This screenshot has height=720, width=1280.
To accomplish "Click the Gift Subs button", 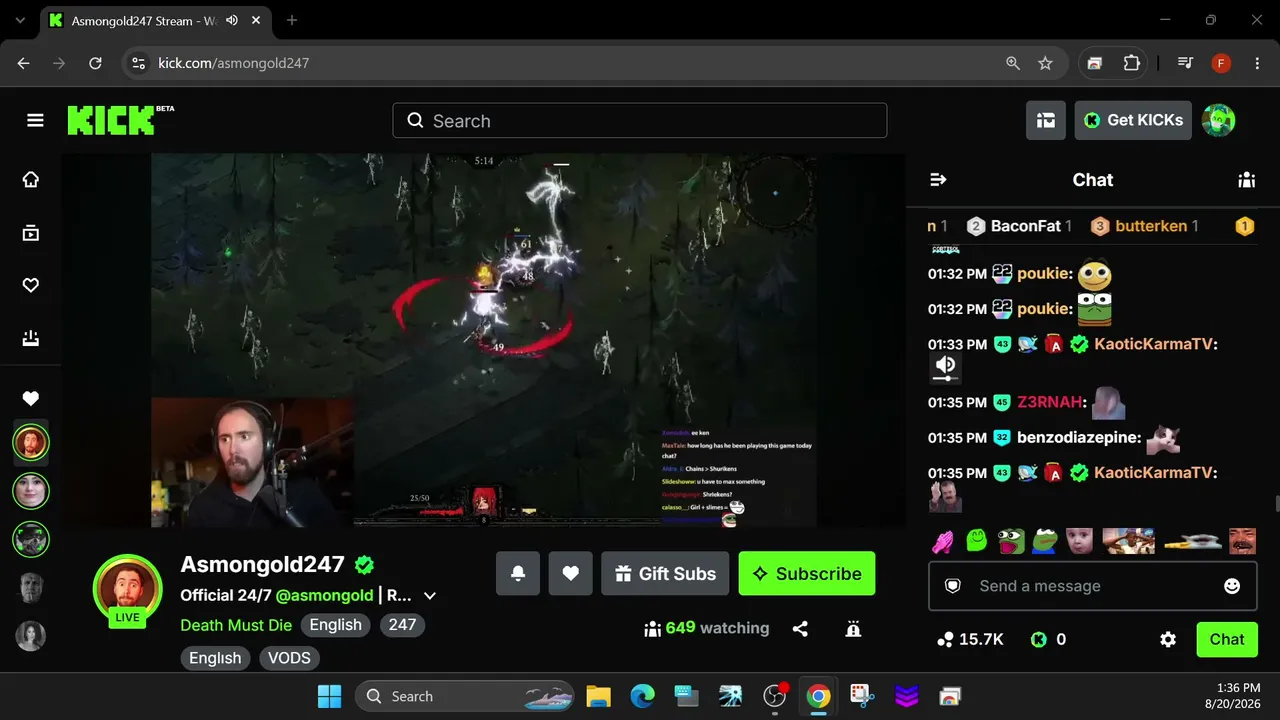I will pos(665,574).
